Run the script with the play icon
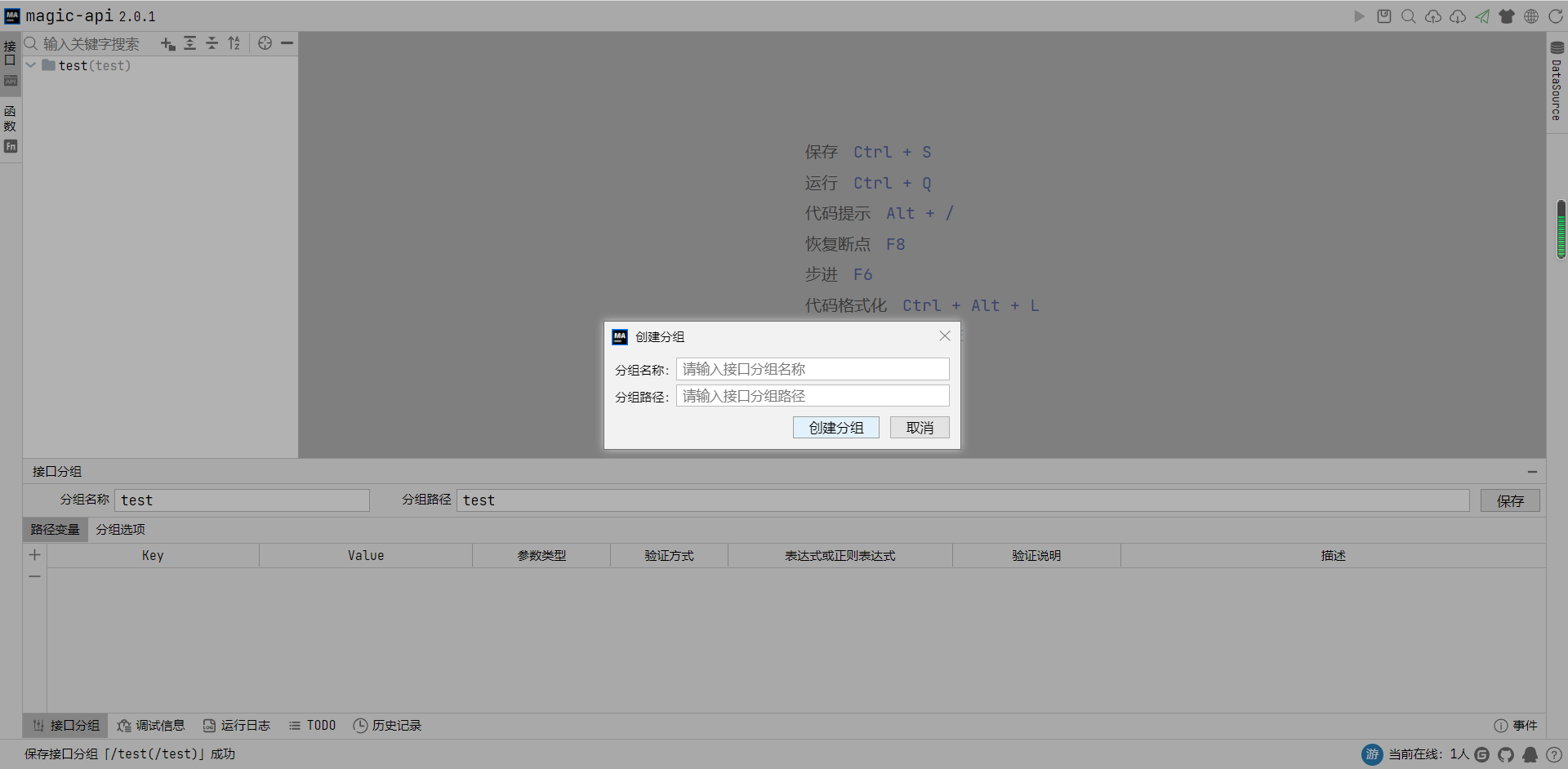This screenshot has width=1568, height=769. tap(1360, 16)
